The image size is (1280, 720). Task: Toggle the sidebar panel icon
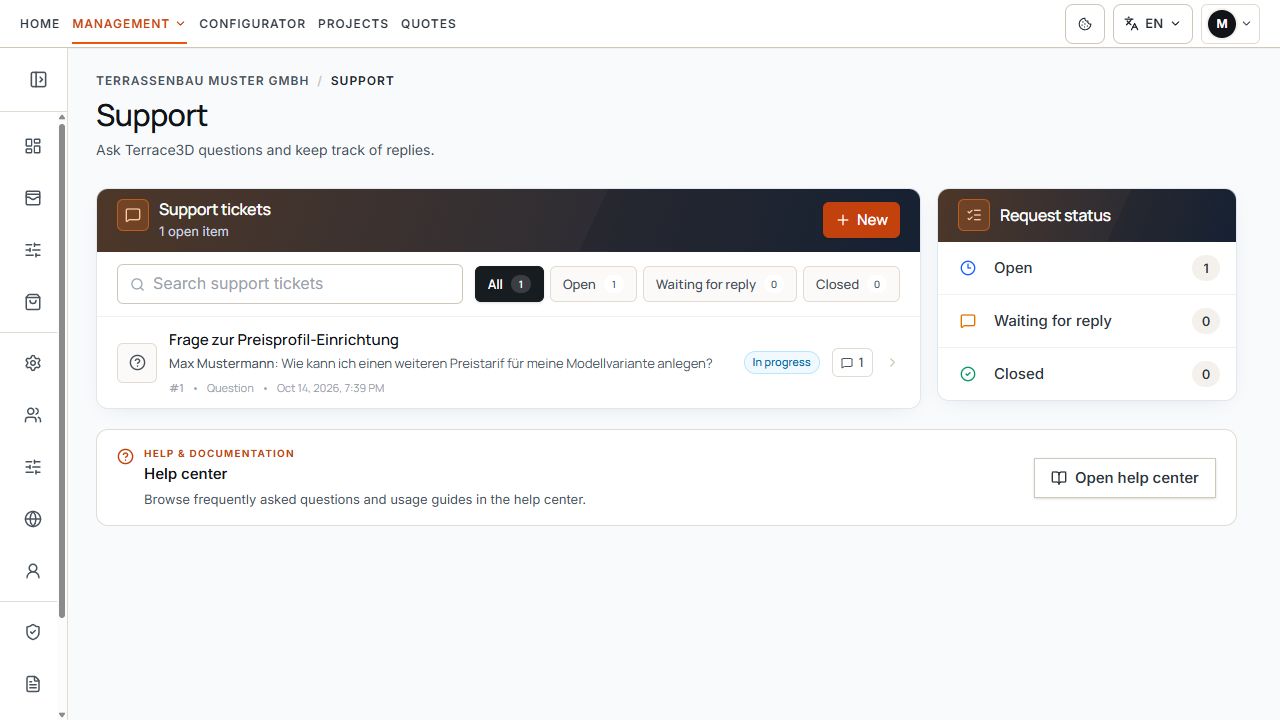click(38, 80)
